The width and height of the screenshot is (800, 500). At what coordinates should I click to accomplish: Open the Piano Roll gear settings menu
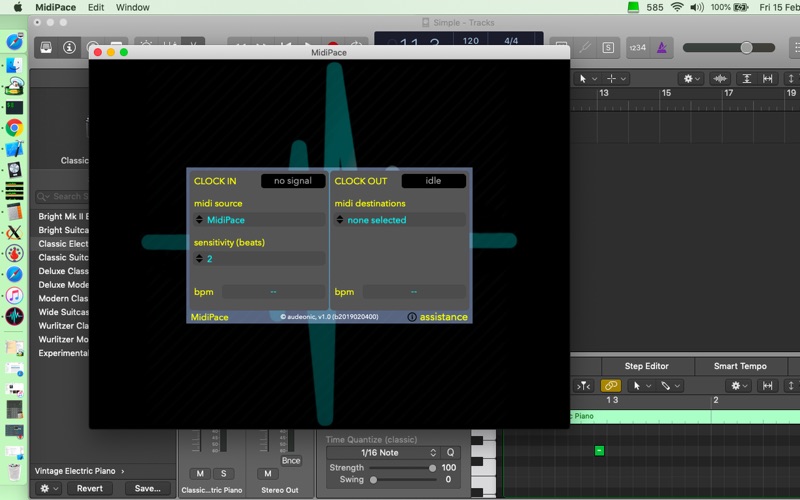(738, 386)
